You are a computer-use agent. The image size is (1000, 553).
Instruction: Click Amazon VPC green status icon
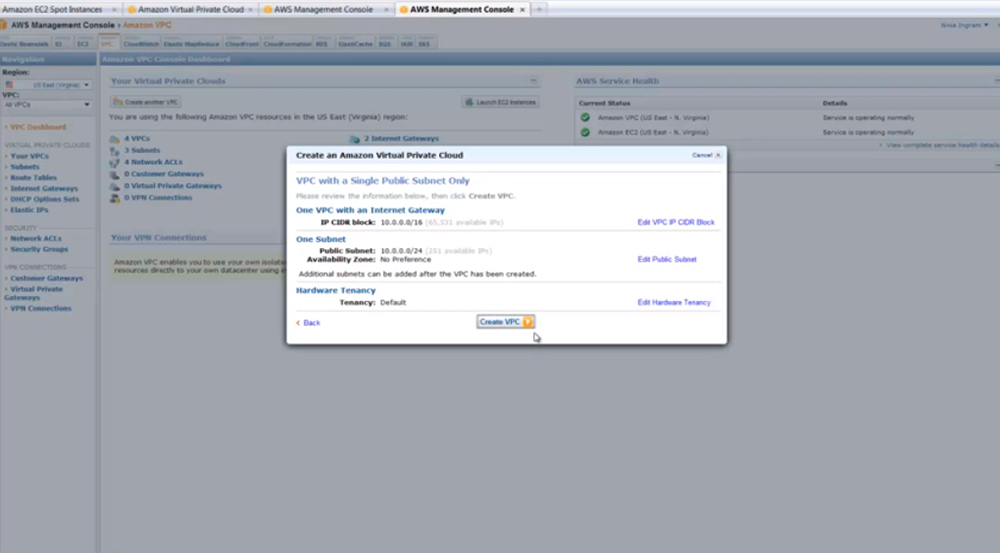pyautogui.click(x=585, y=117)
